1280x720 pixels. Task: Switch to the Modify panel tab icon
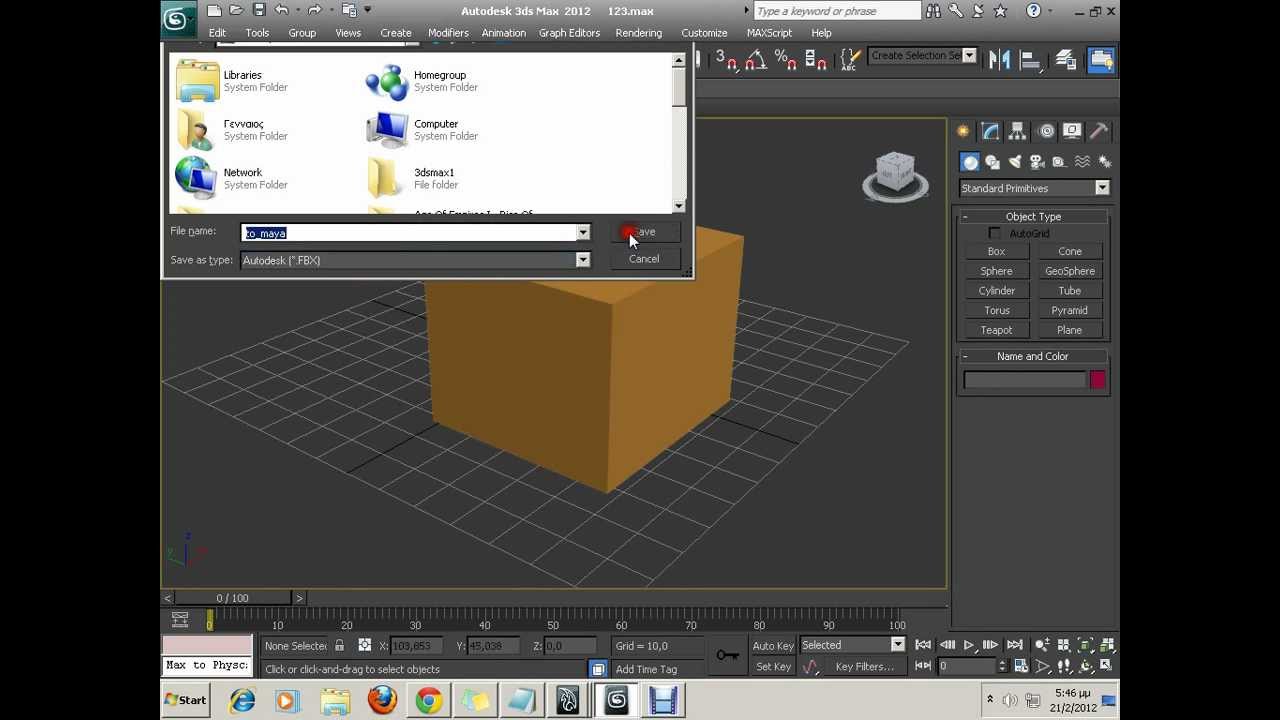[x=990, y=131]
